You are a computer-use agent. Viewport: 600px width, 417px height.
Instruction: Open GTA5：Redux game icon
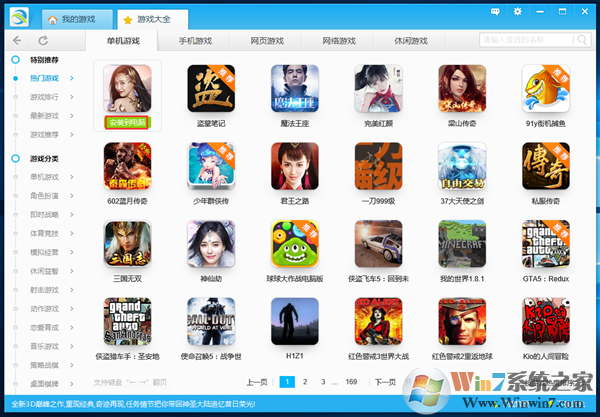[x=546, y=244]
